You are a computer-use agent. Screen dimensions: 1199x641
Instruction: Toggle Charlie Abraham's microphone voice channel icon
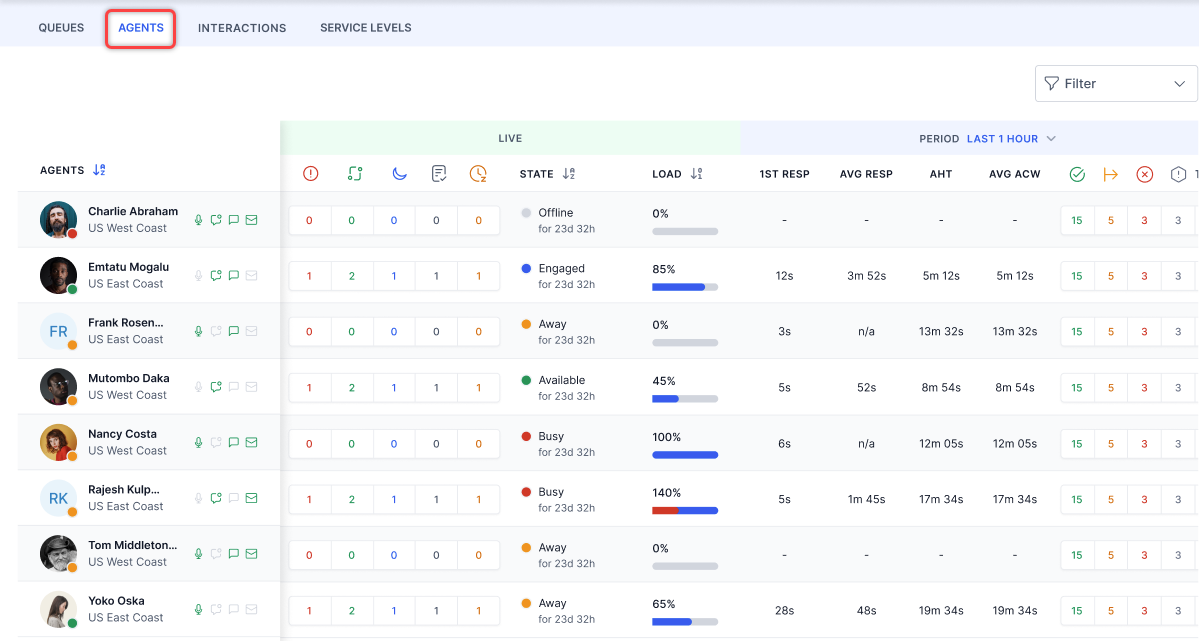click(199, 220)
